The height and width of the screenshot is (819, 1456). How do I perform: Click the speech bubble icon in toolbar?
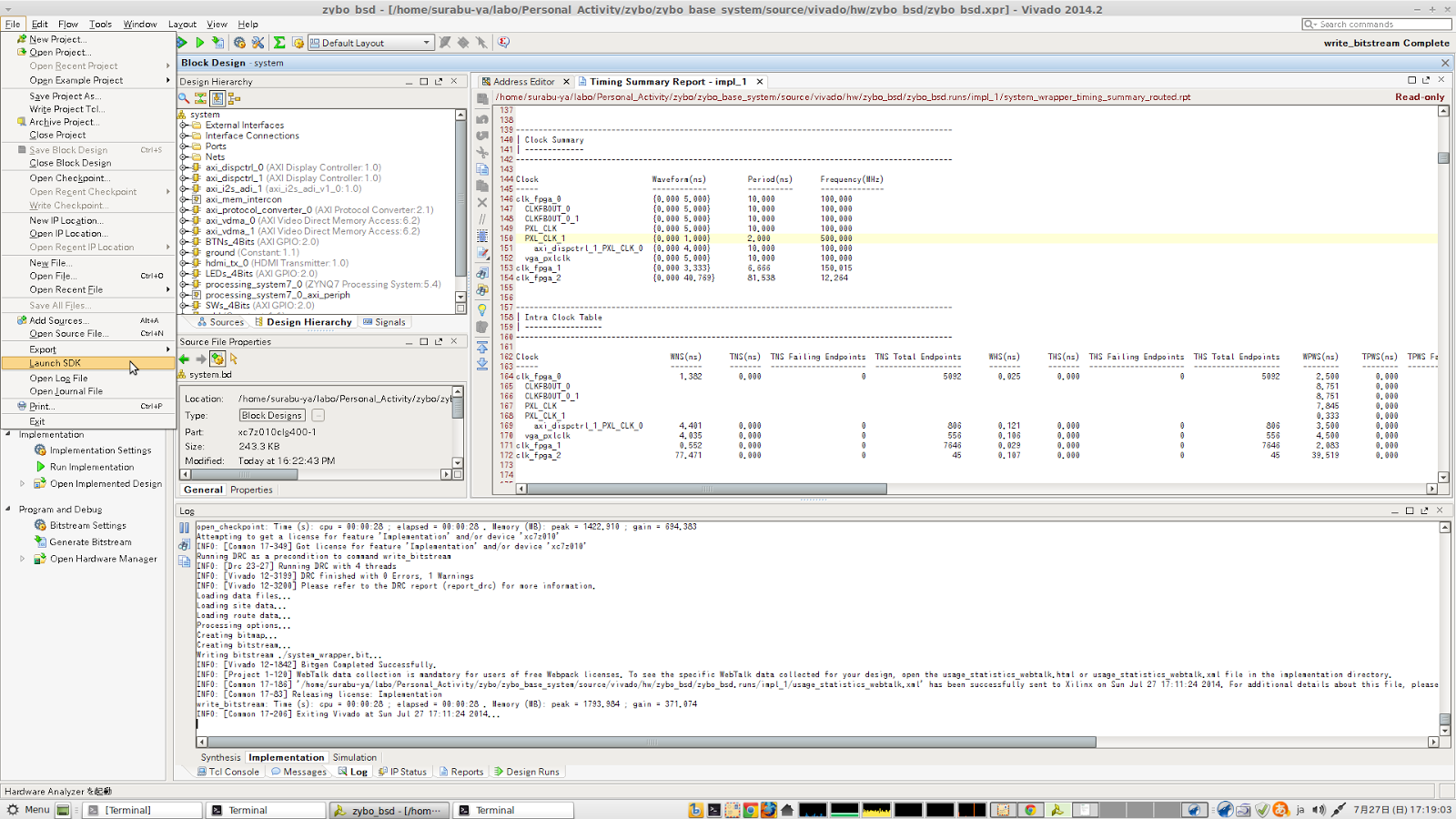pos(503,43)
